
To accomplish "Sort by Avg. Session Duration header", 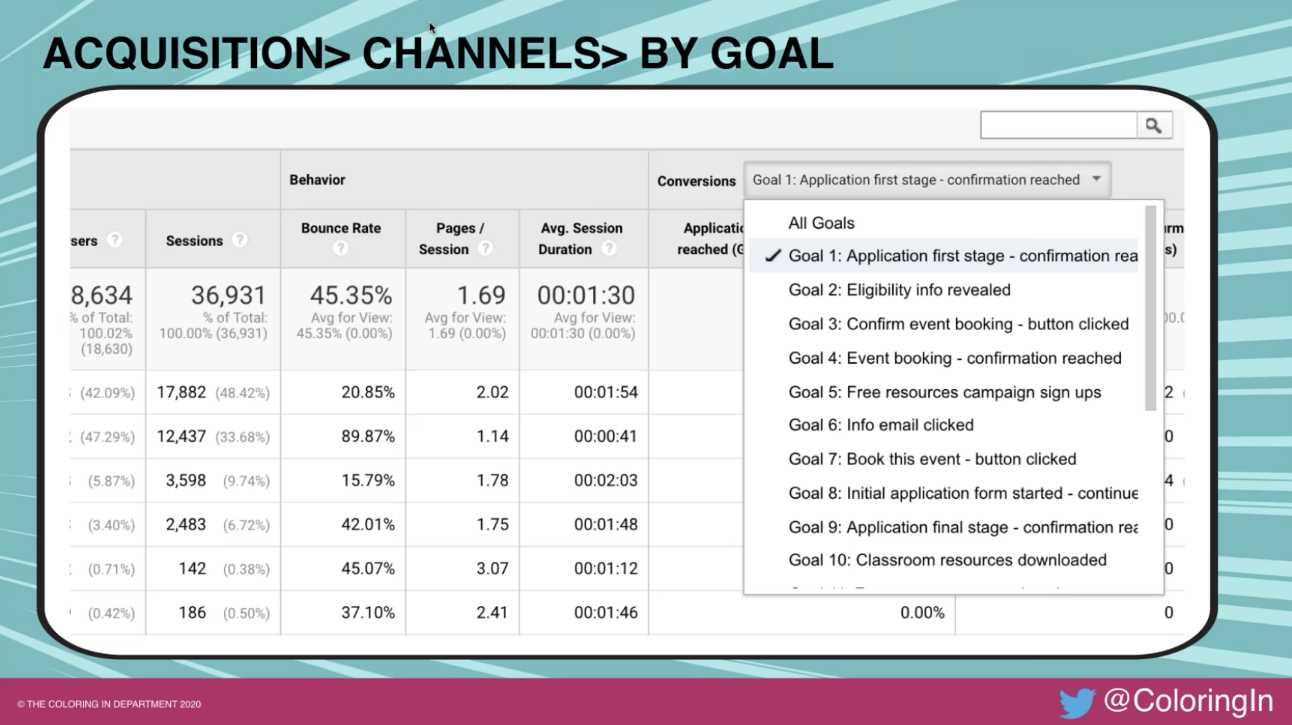I will click(580, 239).
